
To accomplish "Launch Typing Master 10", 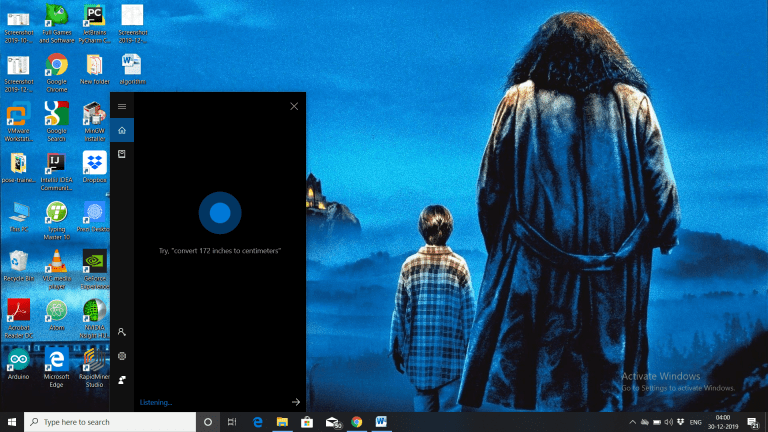I will (x=57, y=220).
